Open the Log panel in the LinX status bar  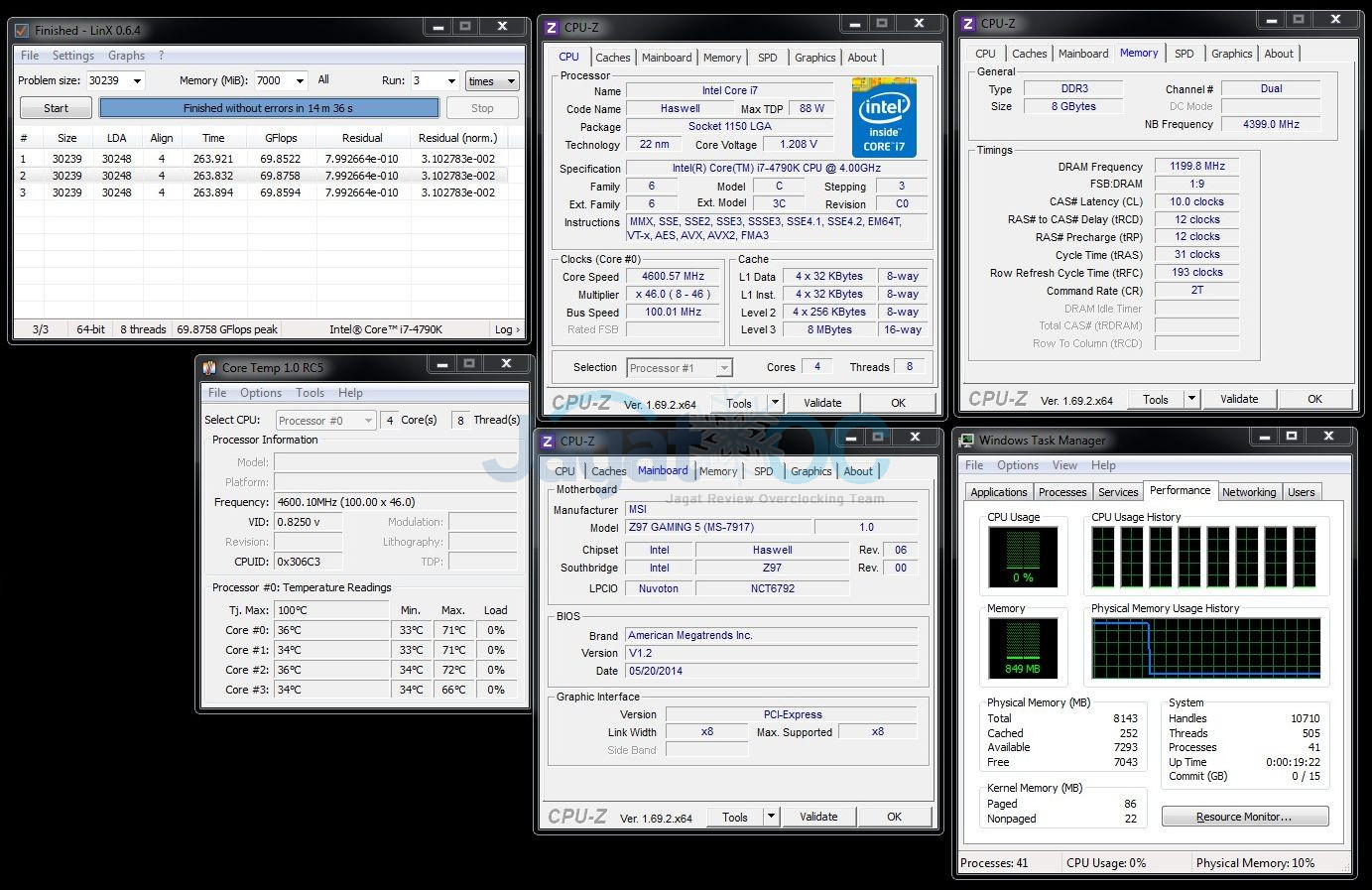coord(506,329)
